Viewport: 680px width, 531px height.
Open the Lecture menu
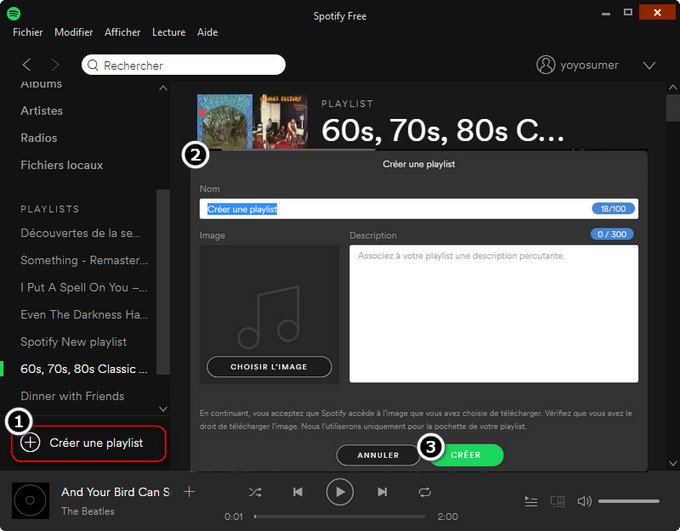(x=168, y=32)
